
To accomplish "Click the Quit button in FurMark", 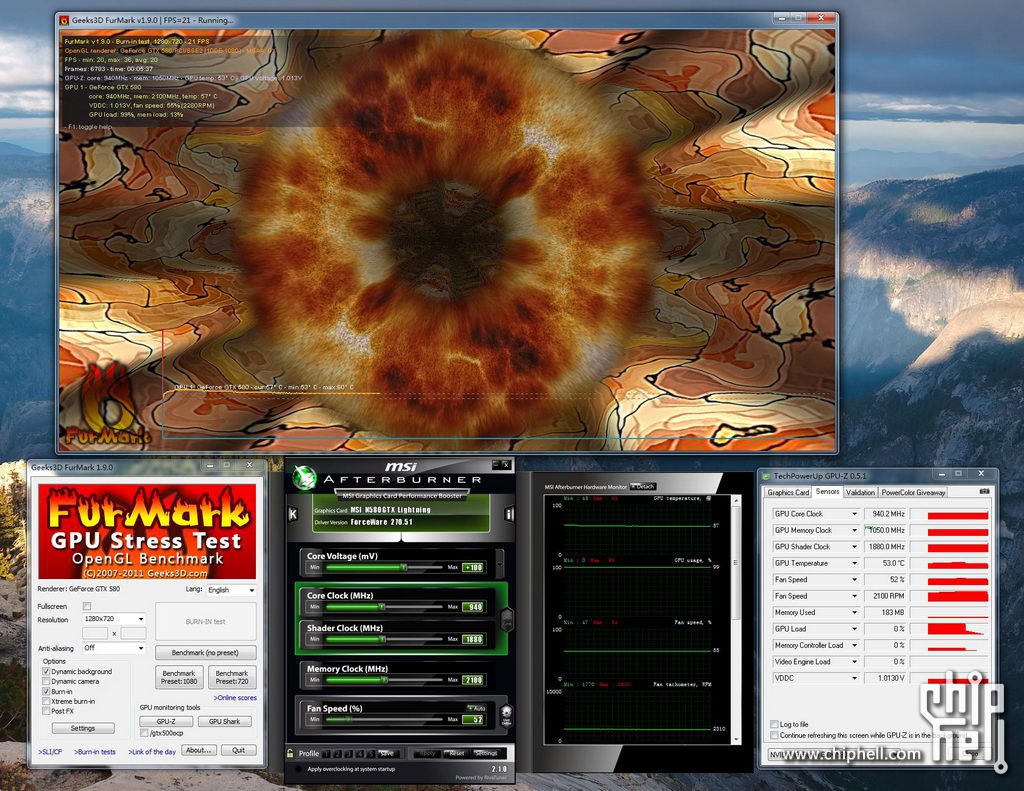I will click(x=238, y=750).
